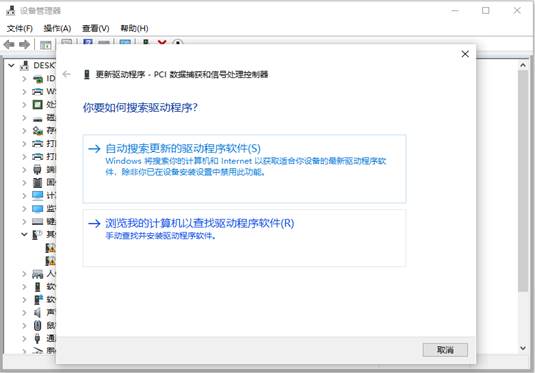The width and height of the screenshot is (535, 373).
Task: Click the red X uninstall device icon
Action: (x=162, y=42)
